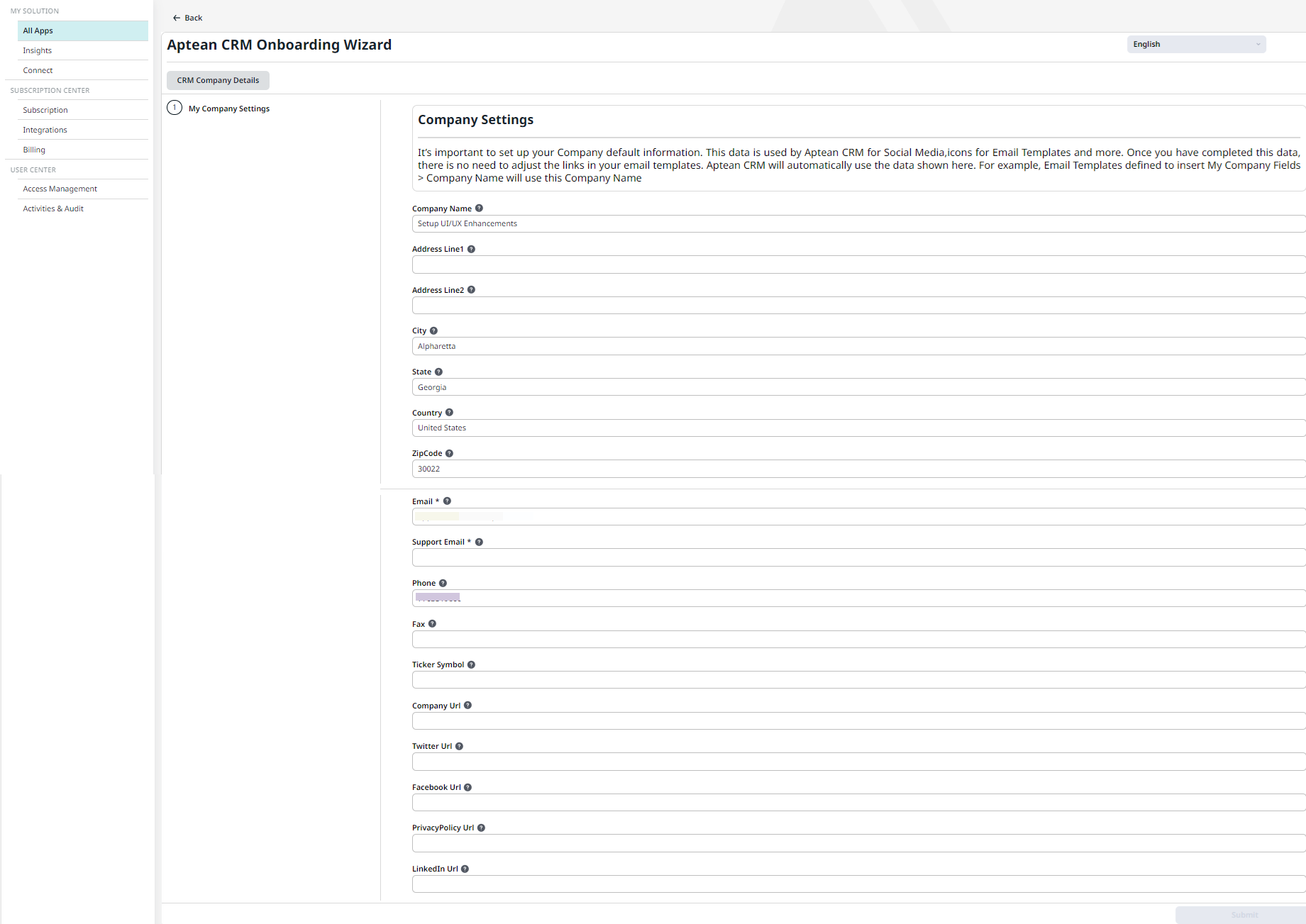Click the Country help icon

449,413
